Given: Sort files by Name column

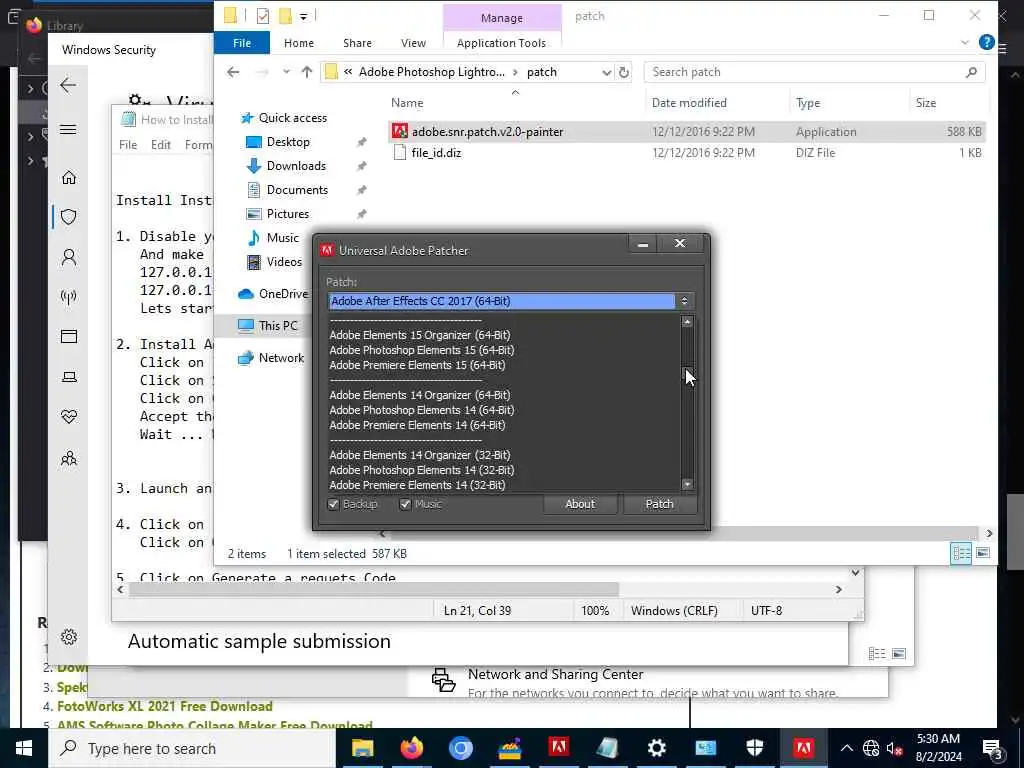Looking at the screenshot, I should point(407,103).
